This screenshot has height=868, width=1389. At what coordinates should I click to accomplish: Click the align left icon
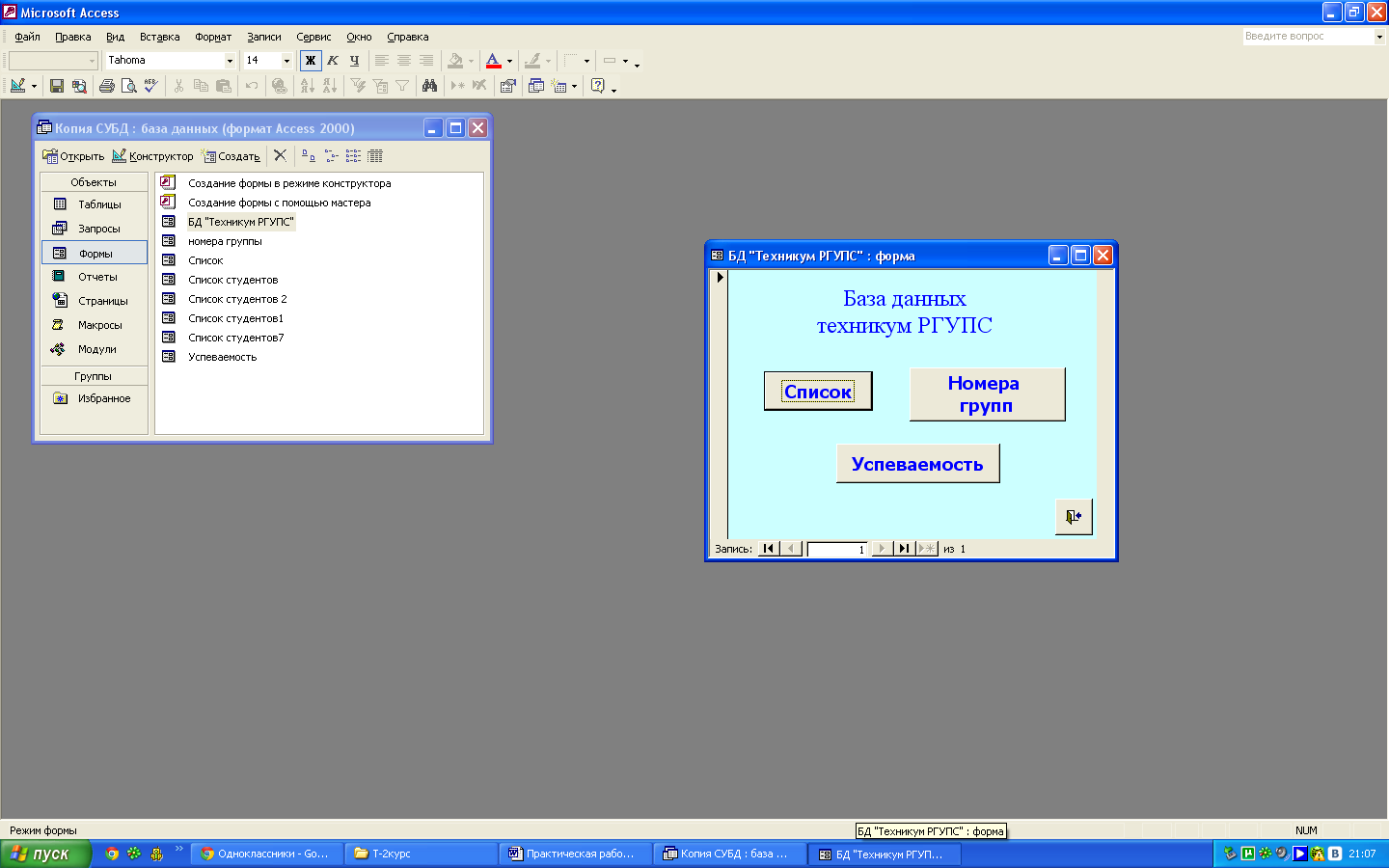[382, 61]
